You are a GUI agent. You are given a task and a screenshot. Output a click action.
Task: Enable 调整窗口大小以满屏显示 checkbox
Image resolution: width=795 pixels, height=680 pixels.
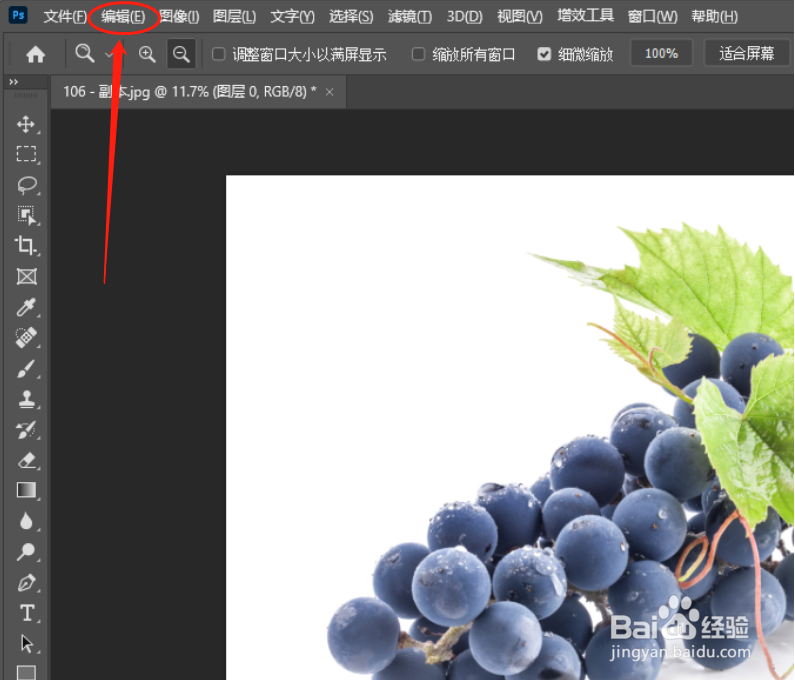click(x=219, y=54)
